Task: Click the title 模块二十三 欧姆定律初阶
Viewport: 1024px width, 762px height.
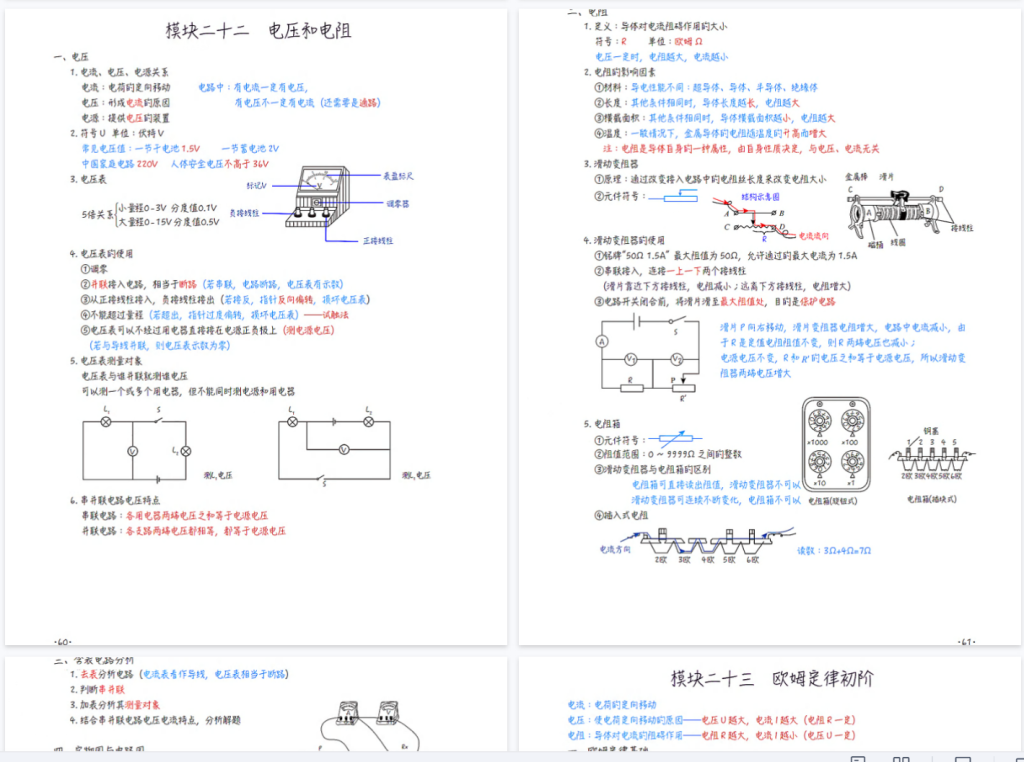Action: (771, 678)
